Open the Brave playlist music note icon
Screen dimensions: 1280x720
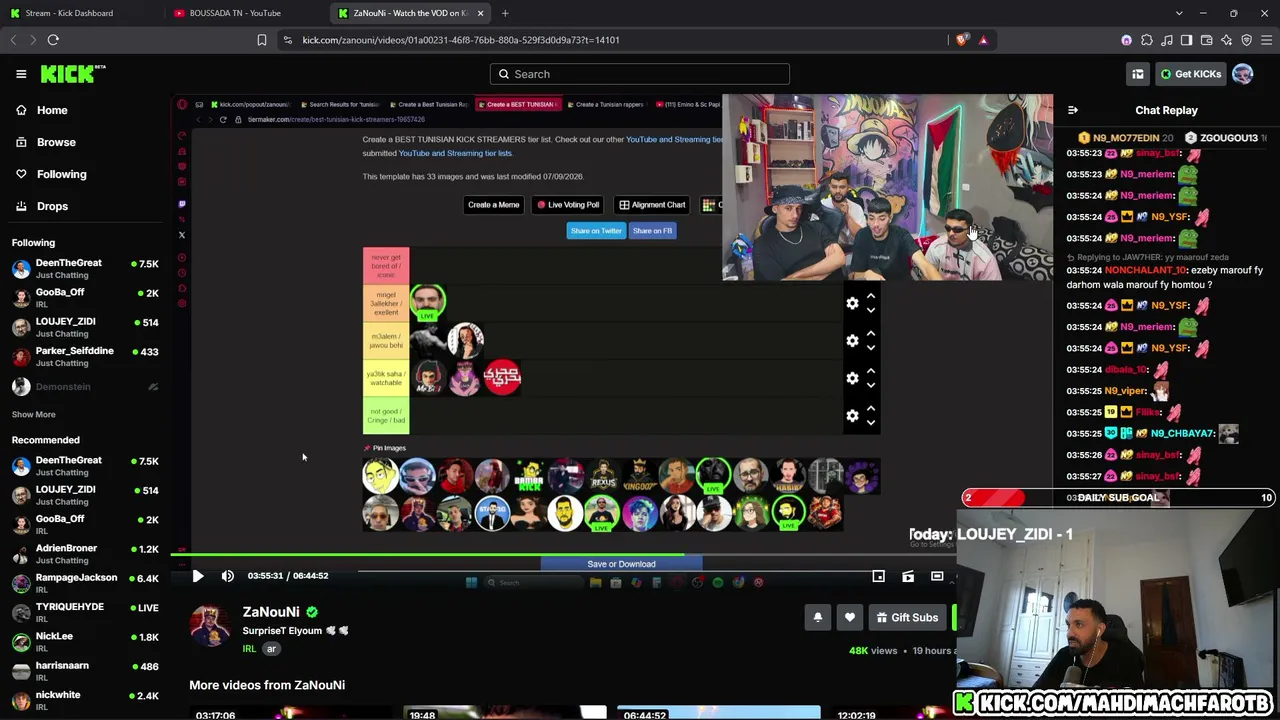(1167, 40)
